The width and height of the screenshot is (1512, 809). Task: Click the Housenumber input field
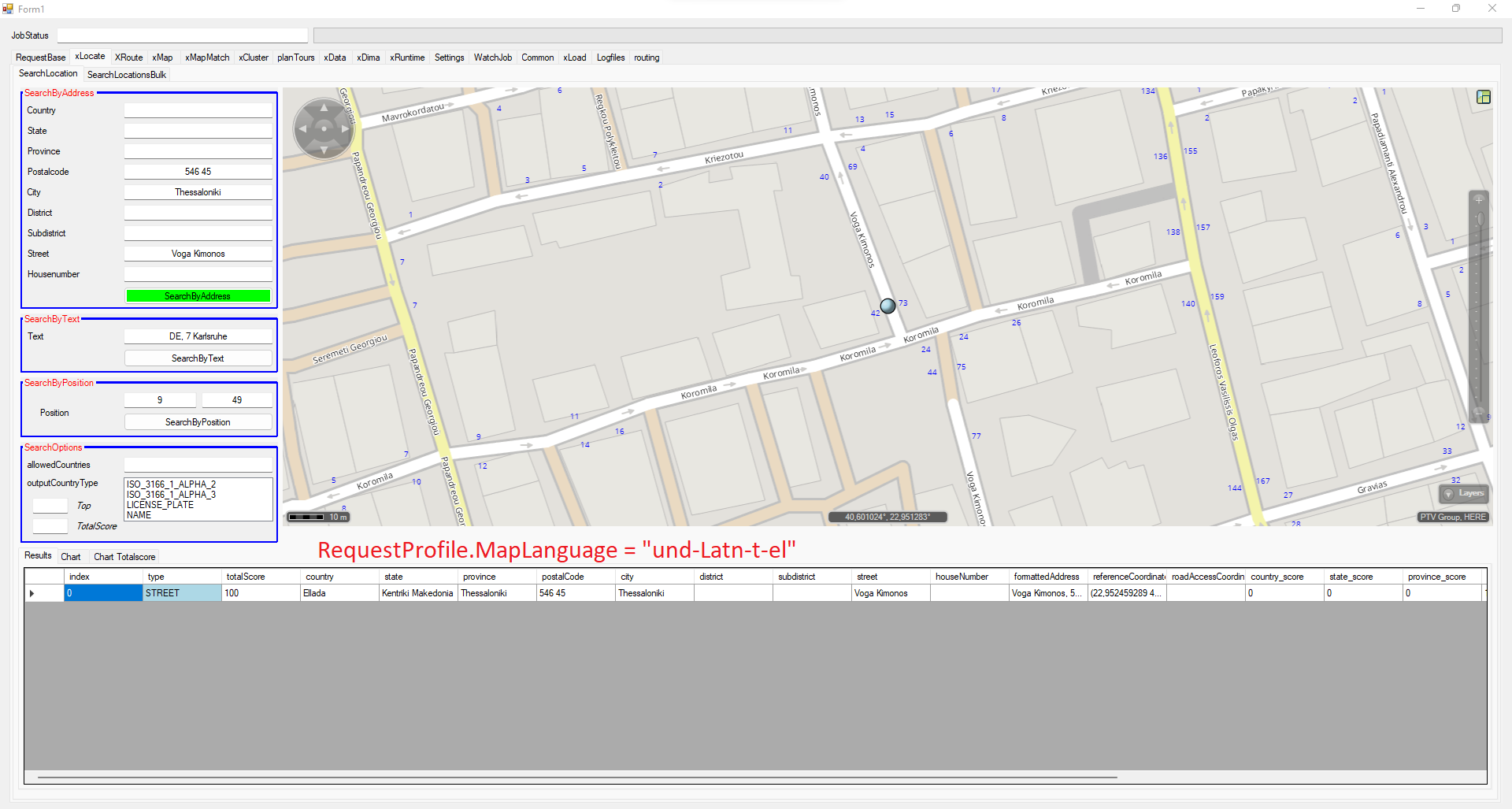pos(198,274)
